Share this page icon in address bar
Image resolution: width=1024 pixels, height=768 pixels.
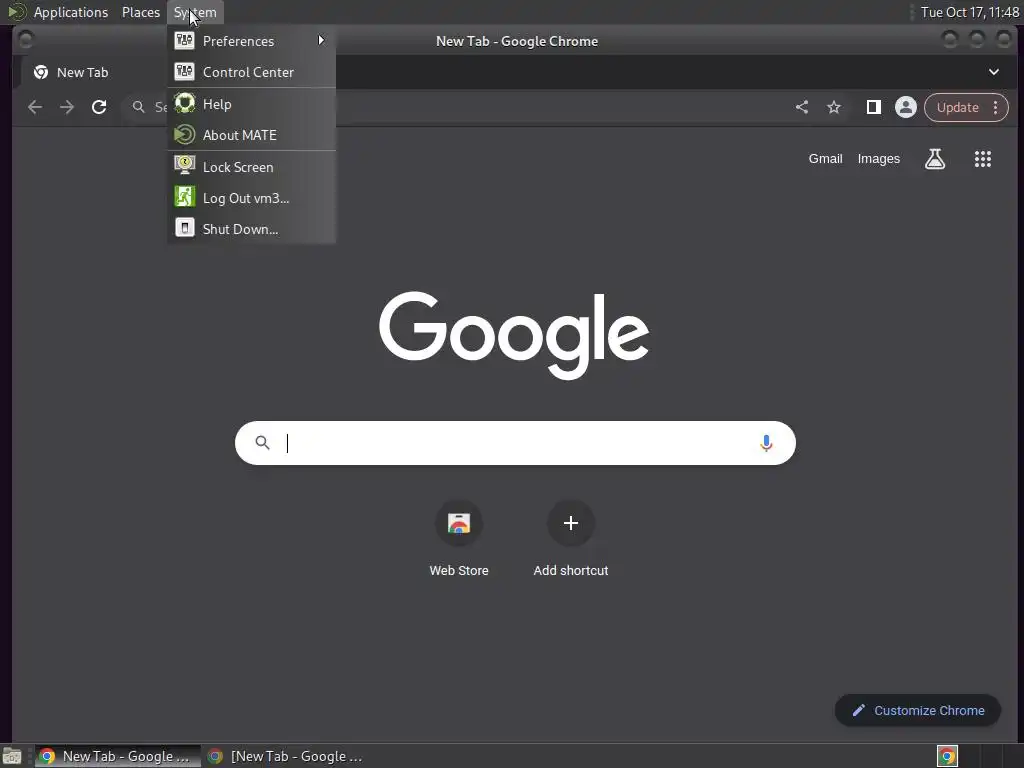(802, 107)
